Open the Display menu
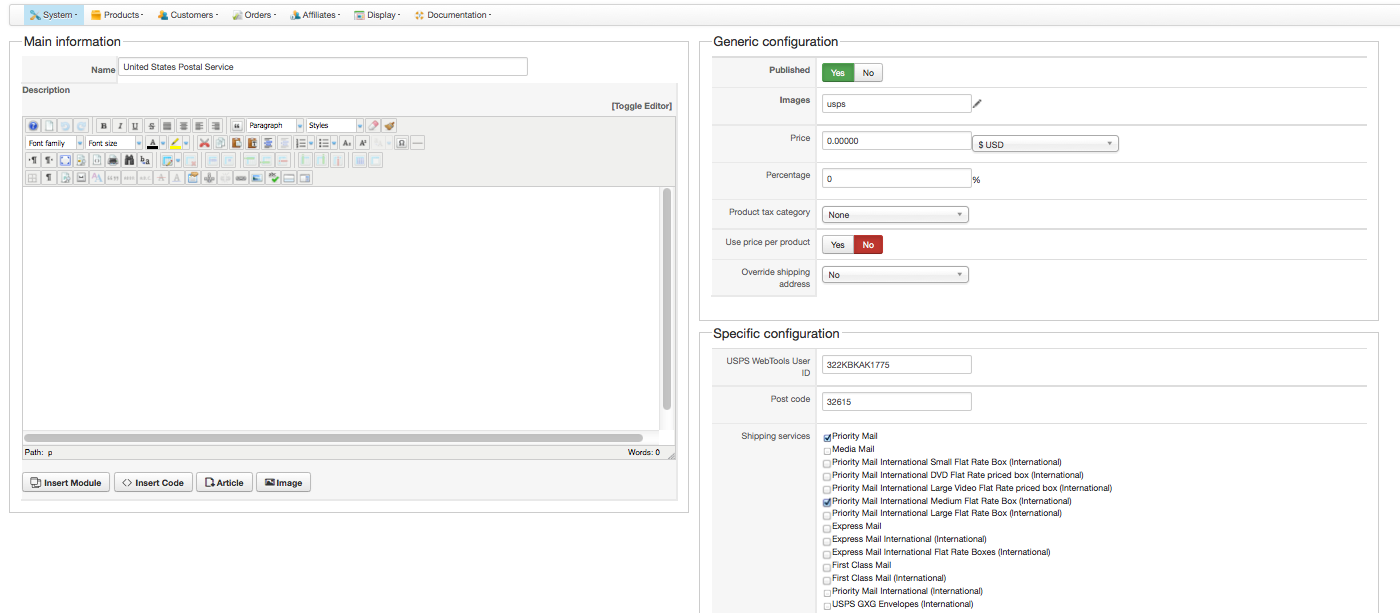The image size is (1400, 613). [x=378, y=15]
